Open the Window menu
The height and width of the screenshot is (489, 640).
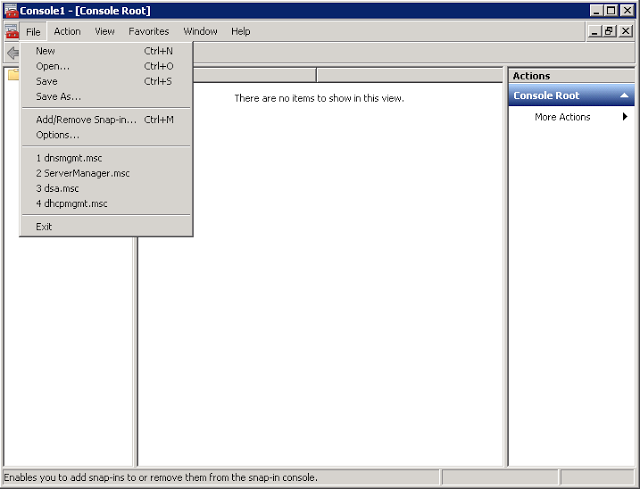[200, 31]
